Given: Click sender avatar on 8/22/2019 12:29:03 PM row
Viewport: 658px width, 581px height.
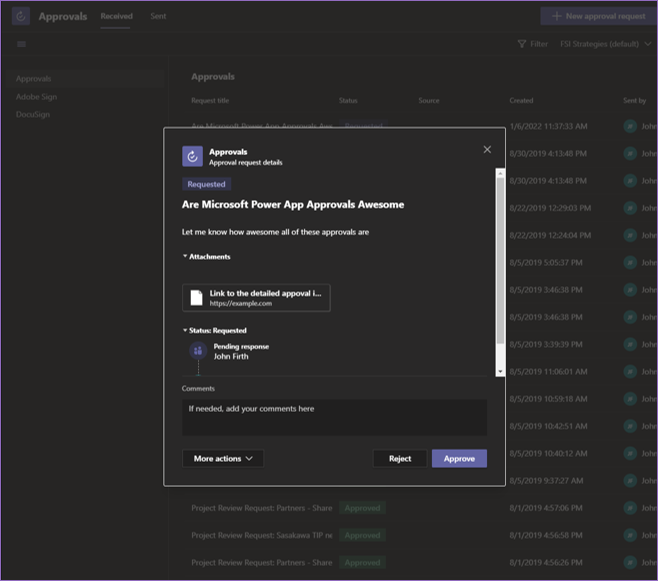Looking at the screenshot, I should click(x=630, y=208).
